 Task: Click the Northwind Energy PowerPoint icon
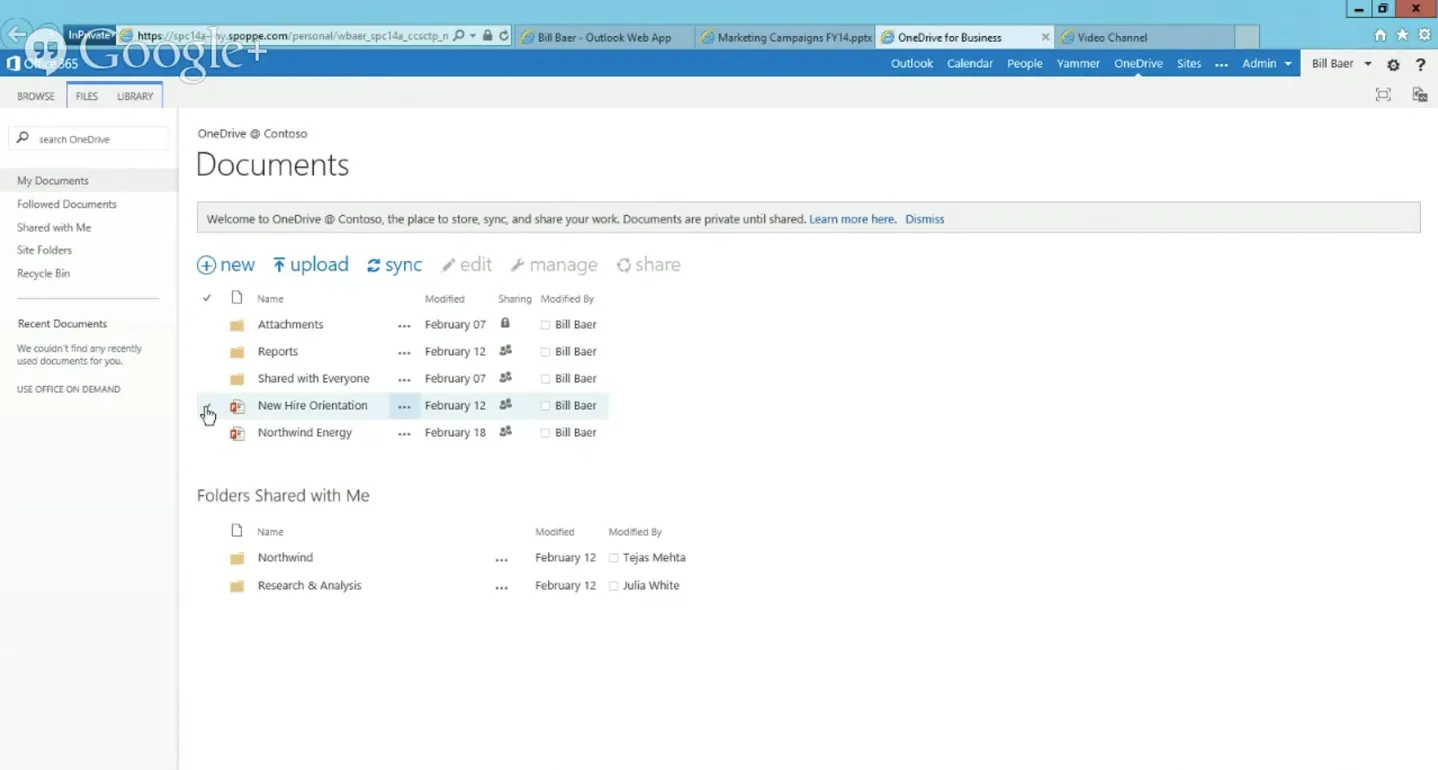[237, 433]
